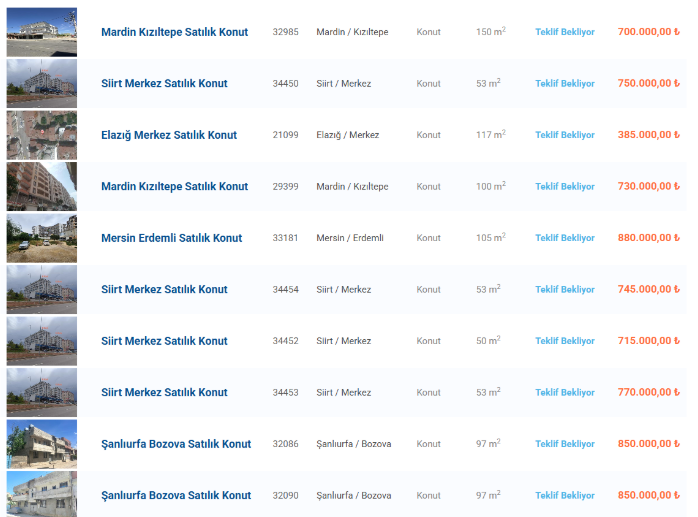Open Siirt Merkez Satılık Konut listing 34452 title
The width and height of the screenshot is (698, 517).
click(164, 341)
